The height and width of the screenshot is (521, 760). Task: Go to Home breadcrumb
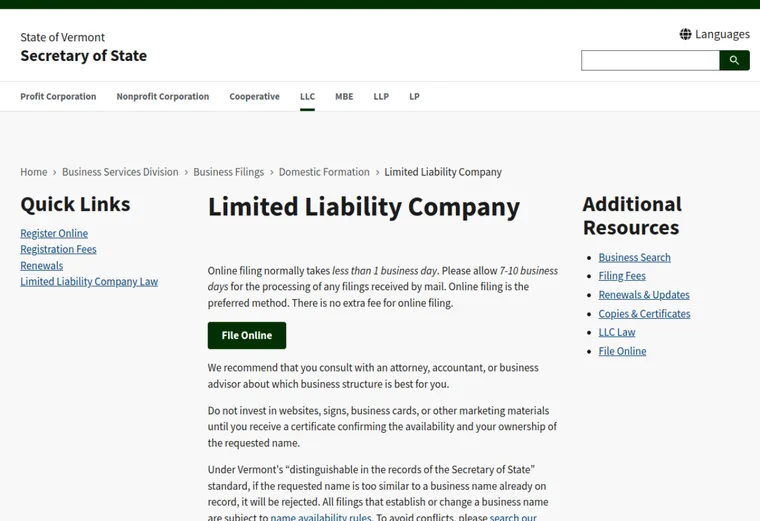pyautogui.click(x=33, y=172)
